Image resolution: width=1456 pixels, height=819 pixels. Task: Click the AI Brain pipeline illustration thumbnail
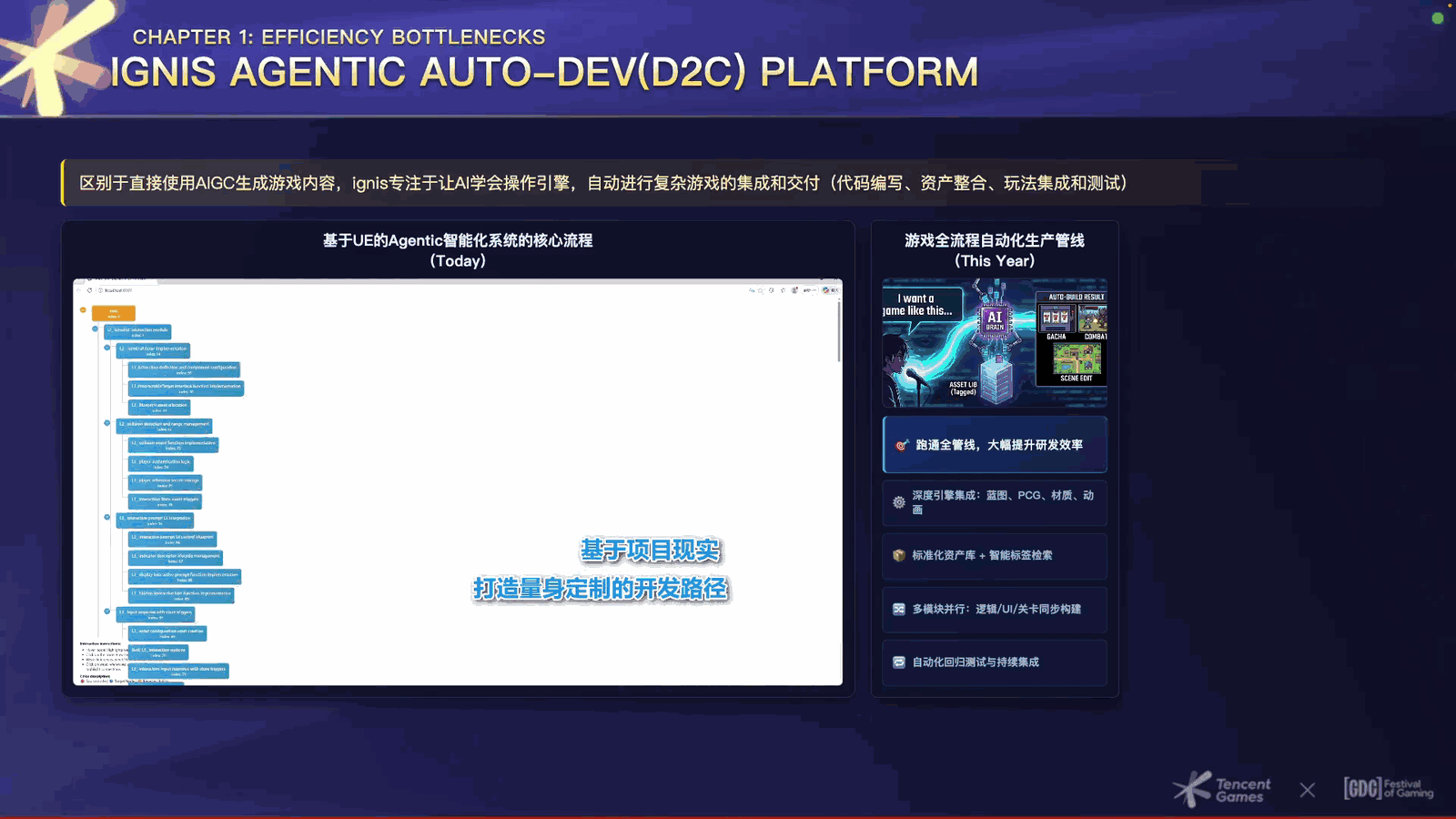click(995, 343)
